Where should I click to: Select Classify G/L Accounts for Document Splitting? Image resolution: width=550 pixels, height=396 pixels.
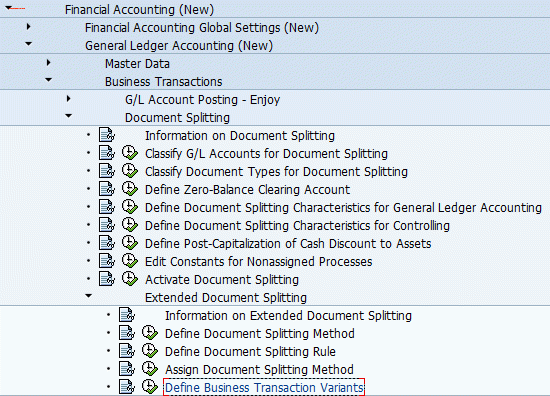coord(266,154)
